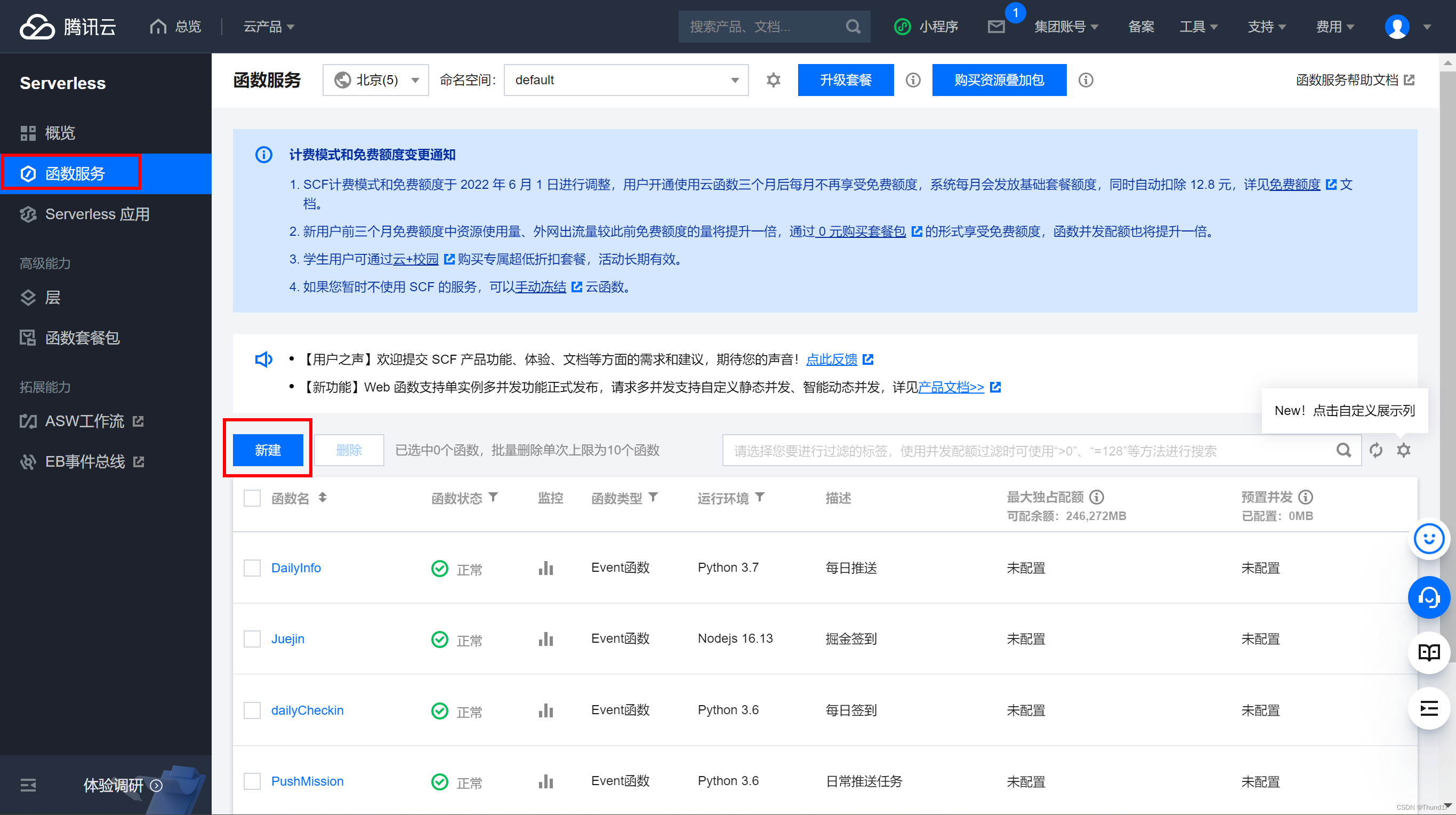
Task: Open the documentation book floating button
Action: click(x=1428, y=653)
